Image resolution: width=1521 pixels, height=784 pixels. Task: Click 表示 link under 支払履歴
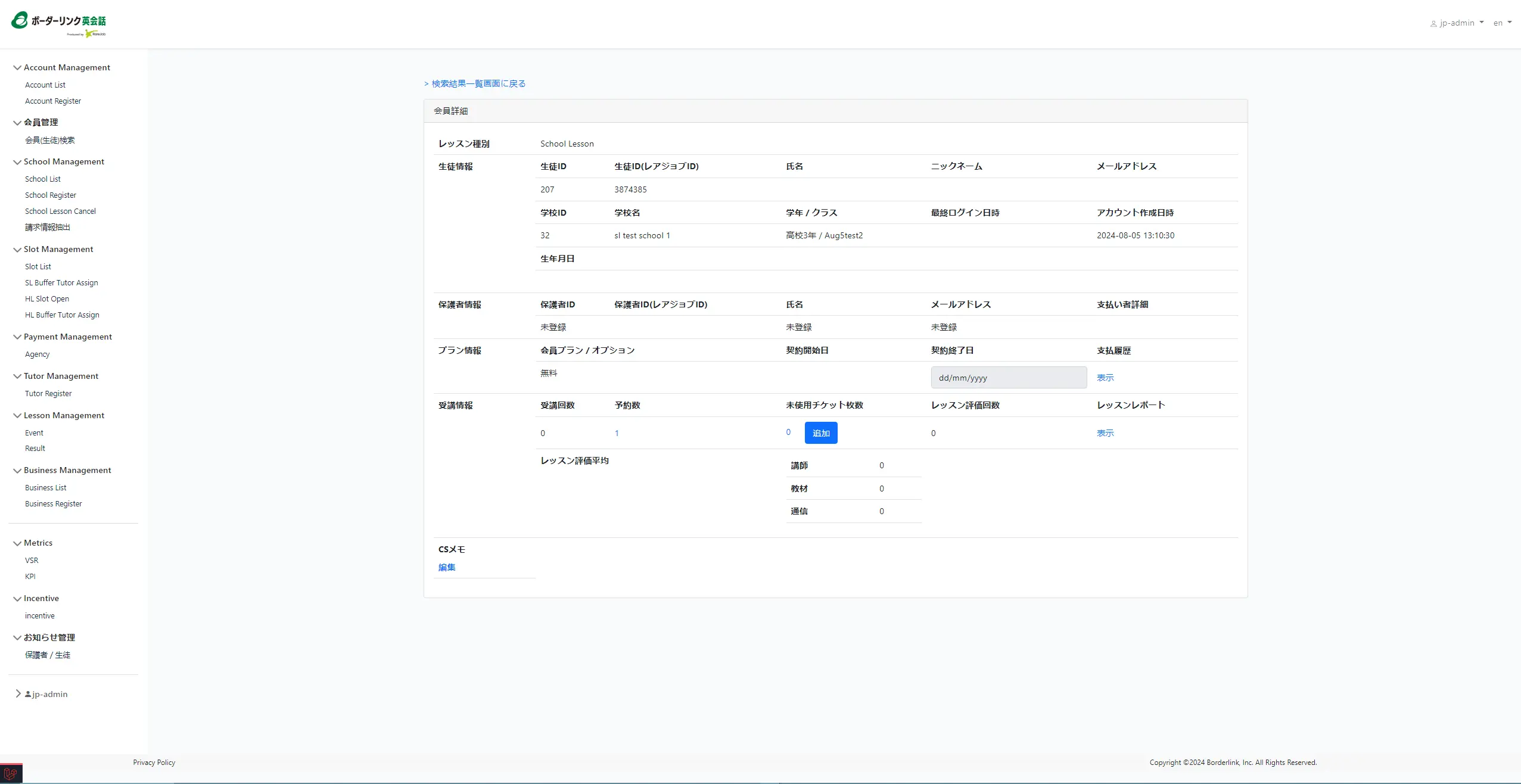click(x=1105, y=378)
